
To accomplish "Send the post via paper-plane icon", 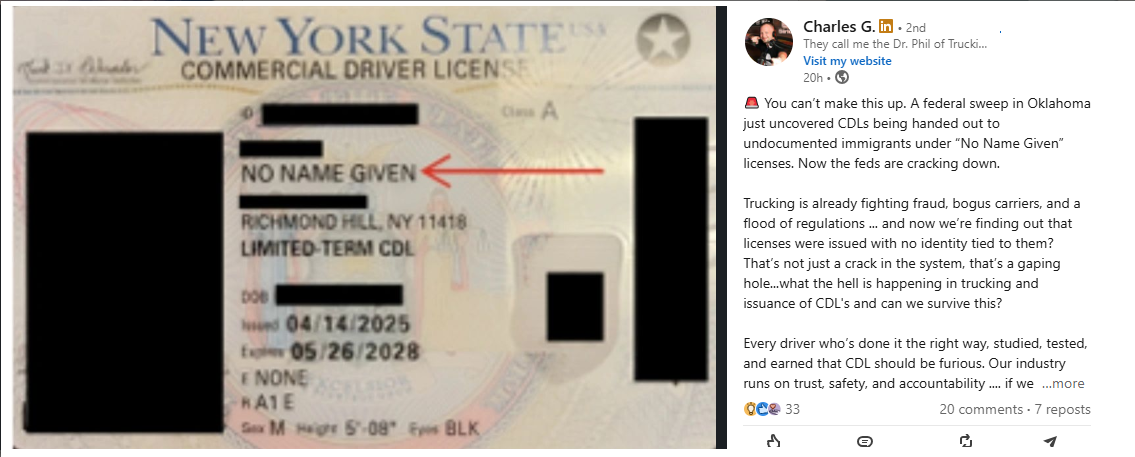I will (x=1050, y=441).
